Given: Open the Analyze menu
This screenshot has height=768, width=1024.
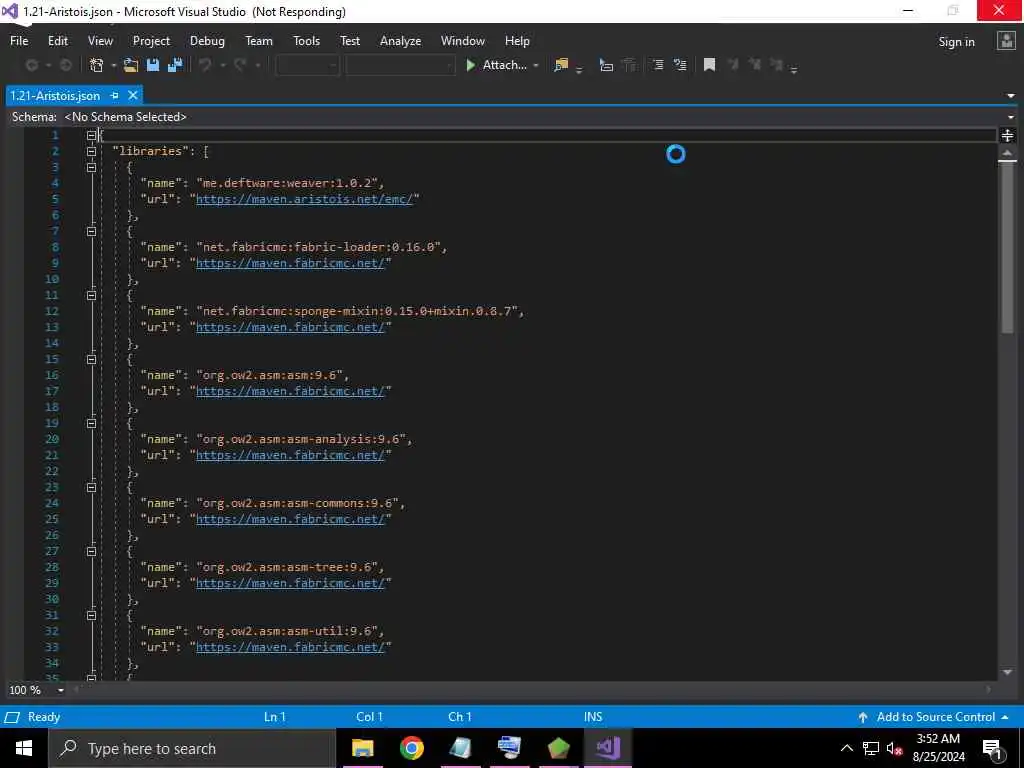Looking at the screenshot, I should (x=400, y=40).
